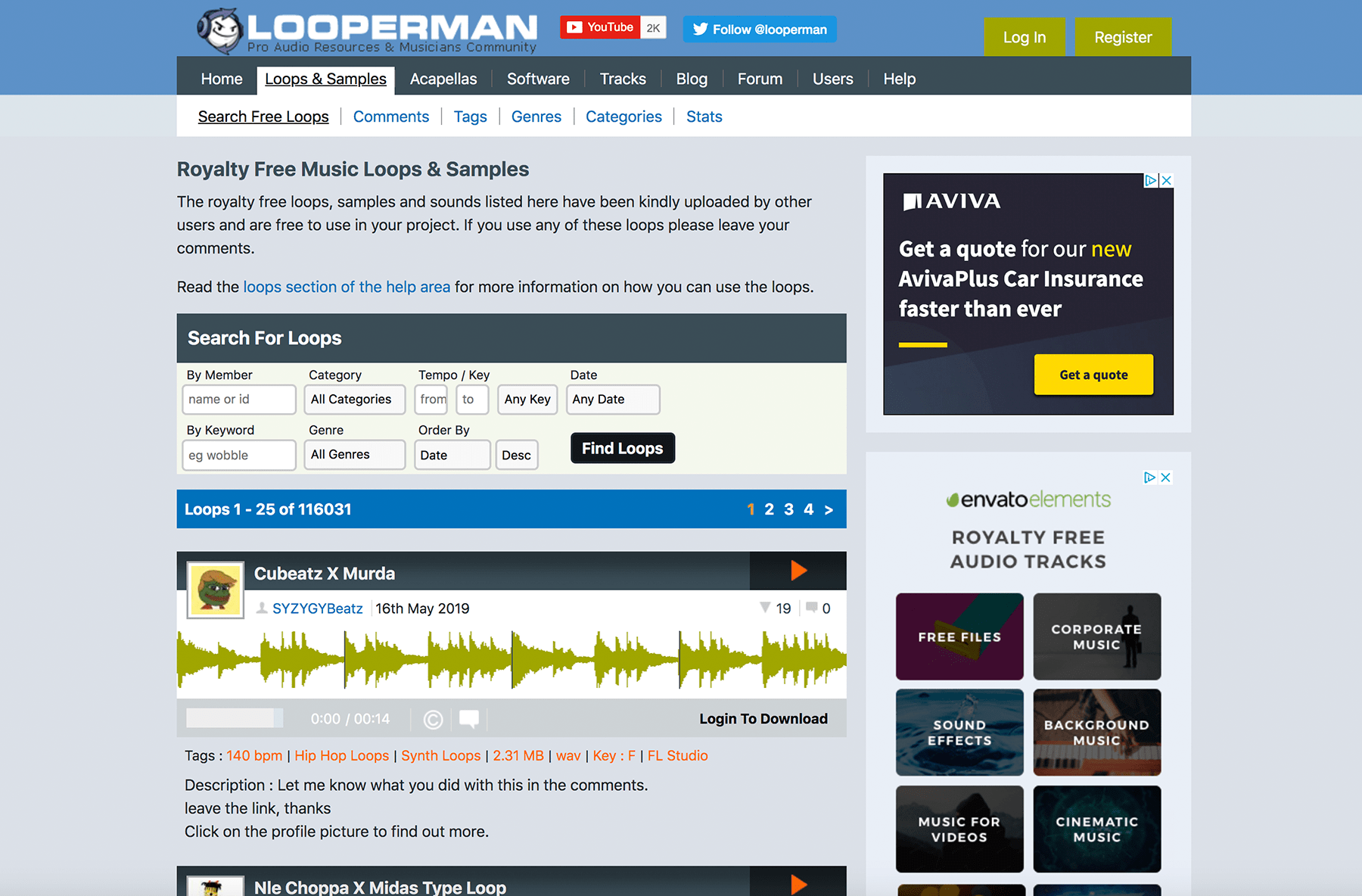Open the Category dropdown showing All Categories
Screen dimensions: 1362x896
(x=355, y=400)
